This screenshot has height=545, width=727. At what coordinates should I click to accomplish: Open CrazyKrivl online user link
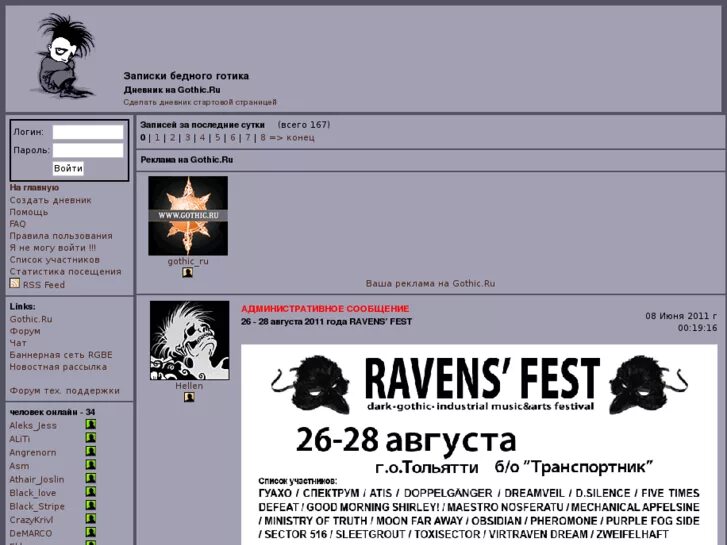(x=32, y=519)
